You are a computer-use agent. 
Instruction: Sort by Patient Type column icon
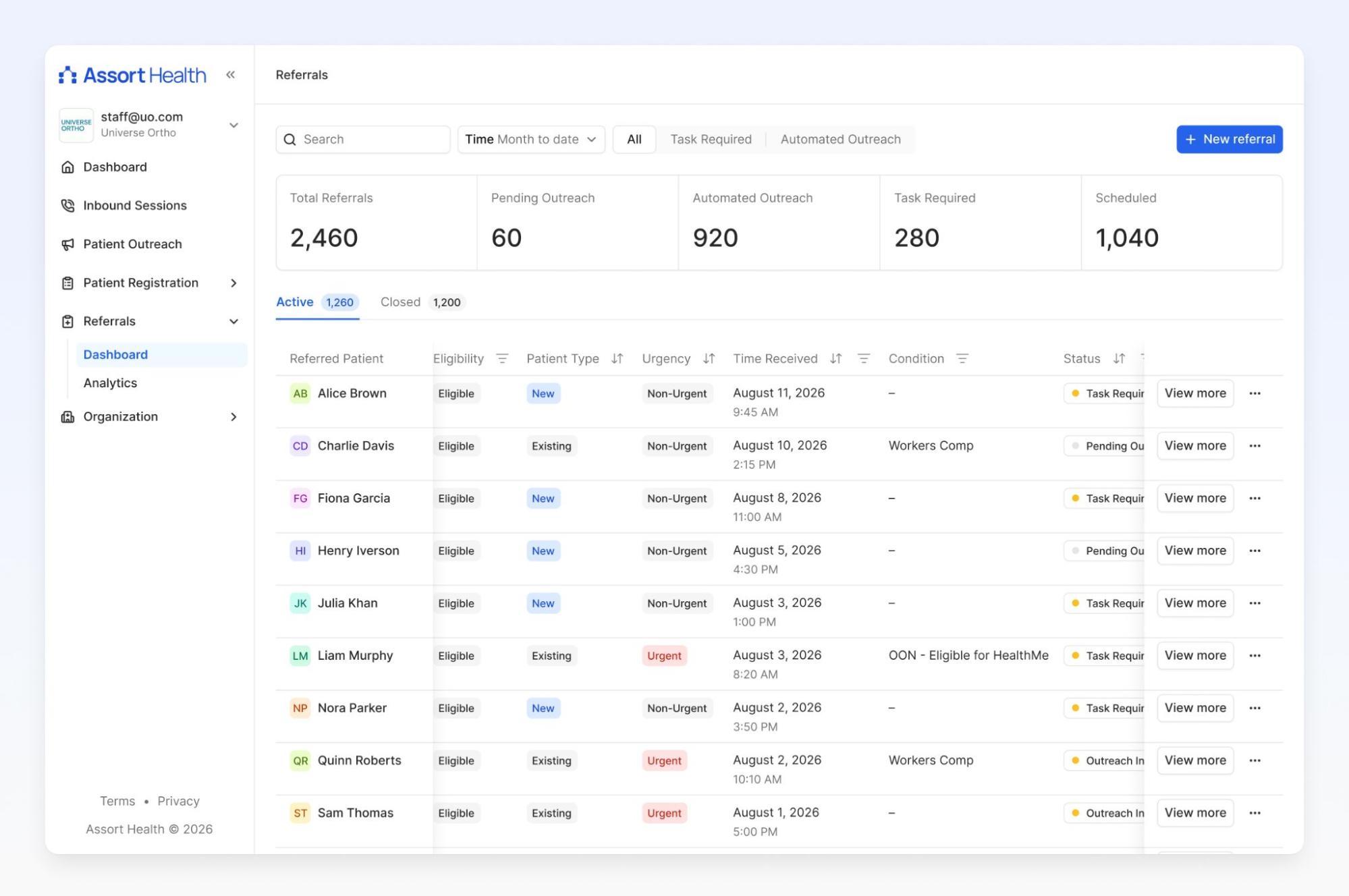617,359
